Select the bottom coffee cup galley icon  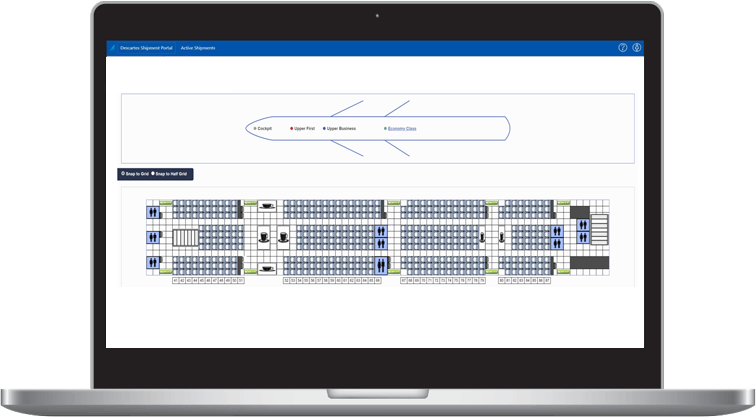click(267, 270)
